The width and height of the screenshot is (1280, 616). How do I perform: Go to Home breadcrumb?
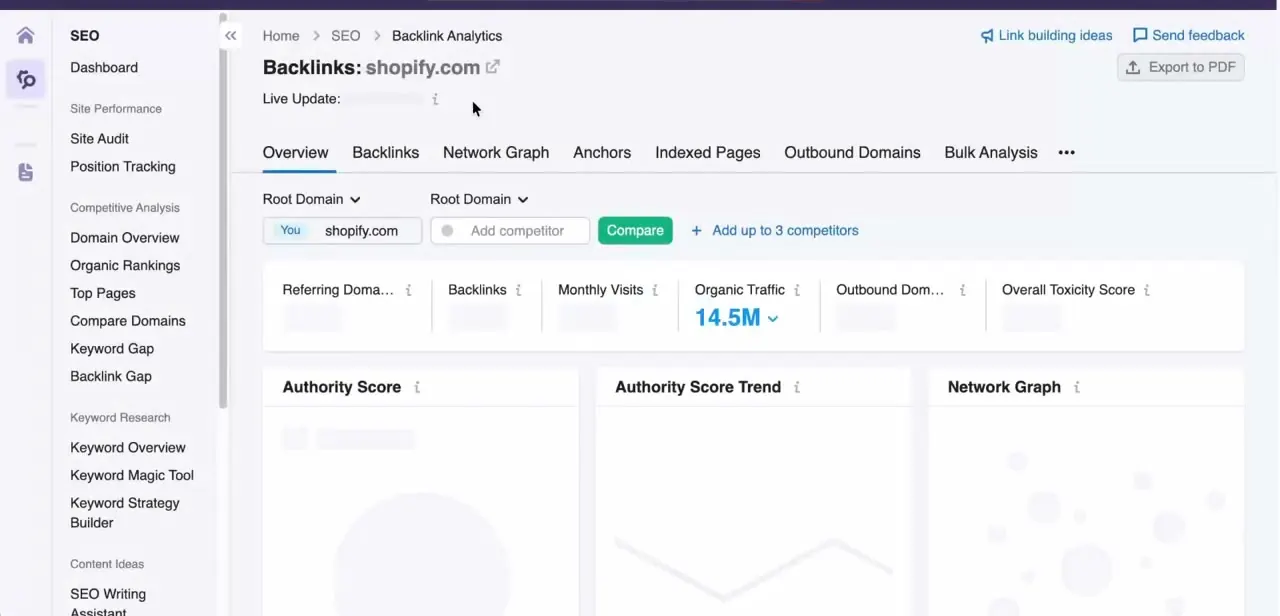point(281,36)
